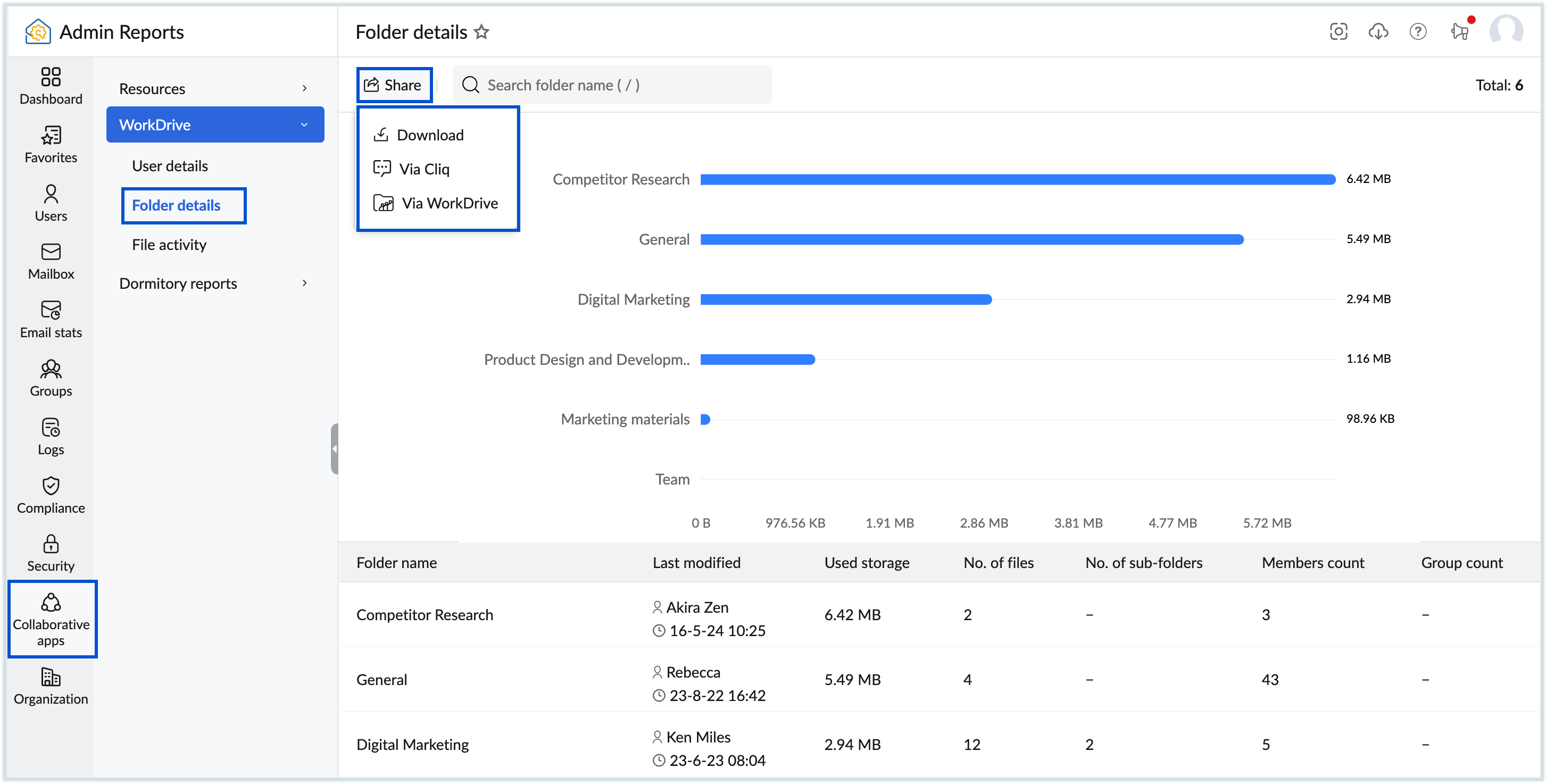The height and width of the screenshot is (784, 1547).
Task: Select Download from Share dropdown
Action: tap(430, 134)
